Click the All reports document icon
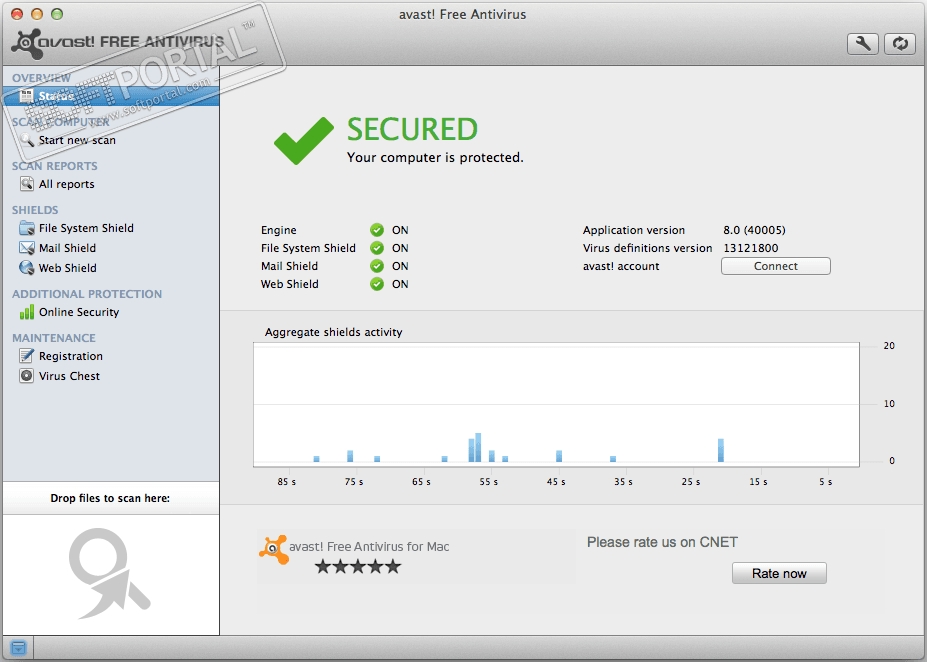 point(27,184)
